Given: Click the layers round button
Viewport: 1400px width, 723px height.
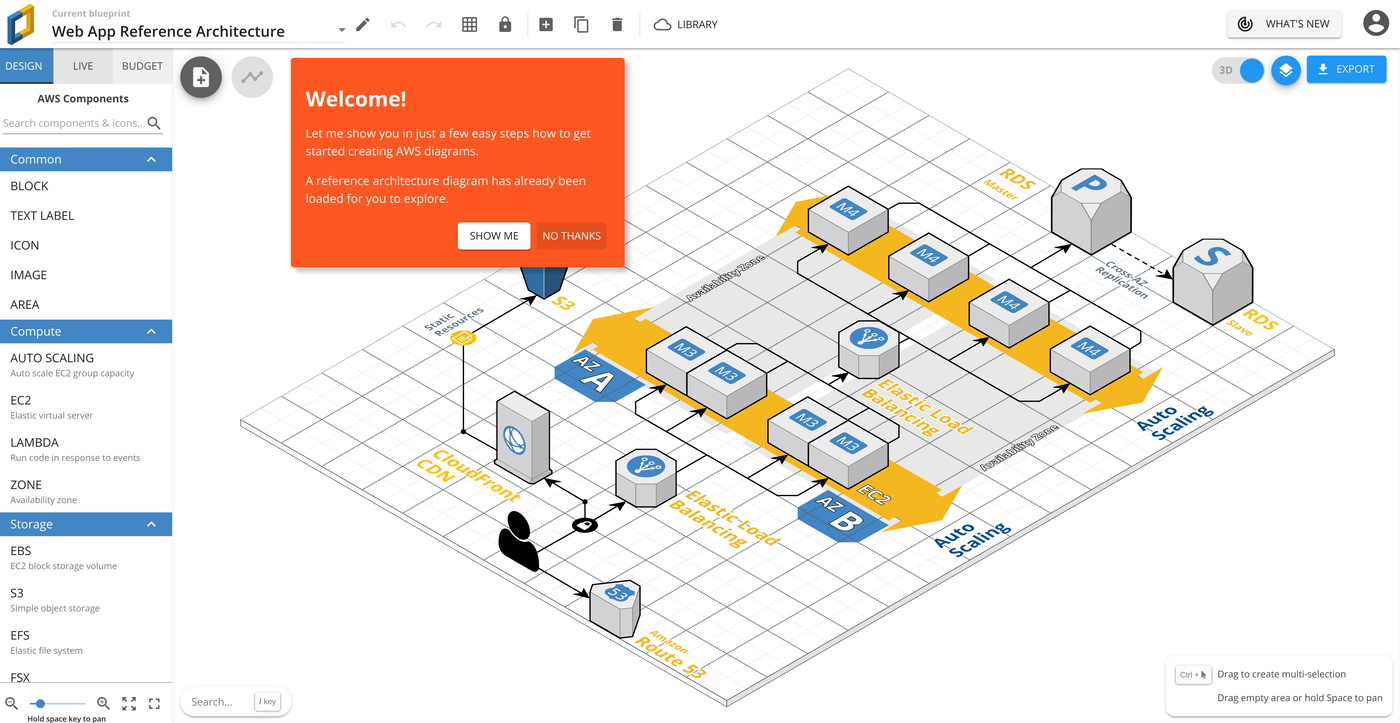Looking at the screenshot, I should [1286, 70].
